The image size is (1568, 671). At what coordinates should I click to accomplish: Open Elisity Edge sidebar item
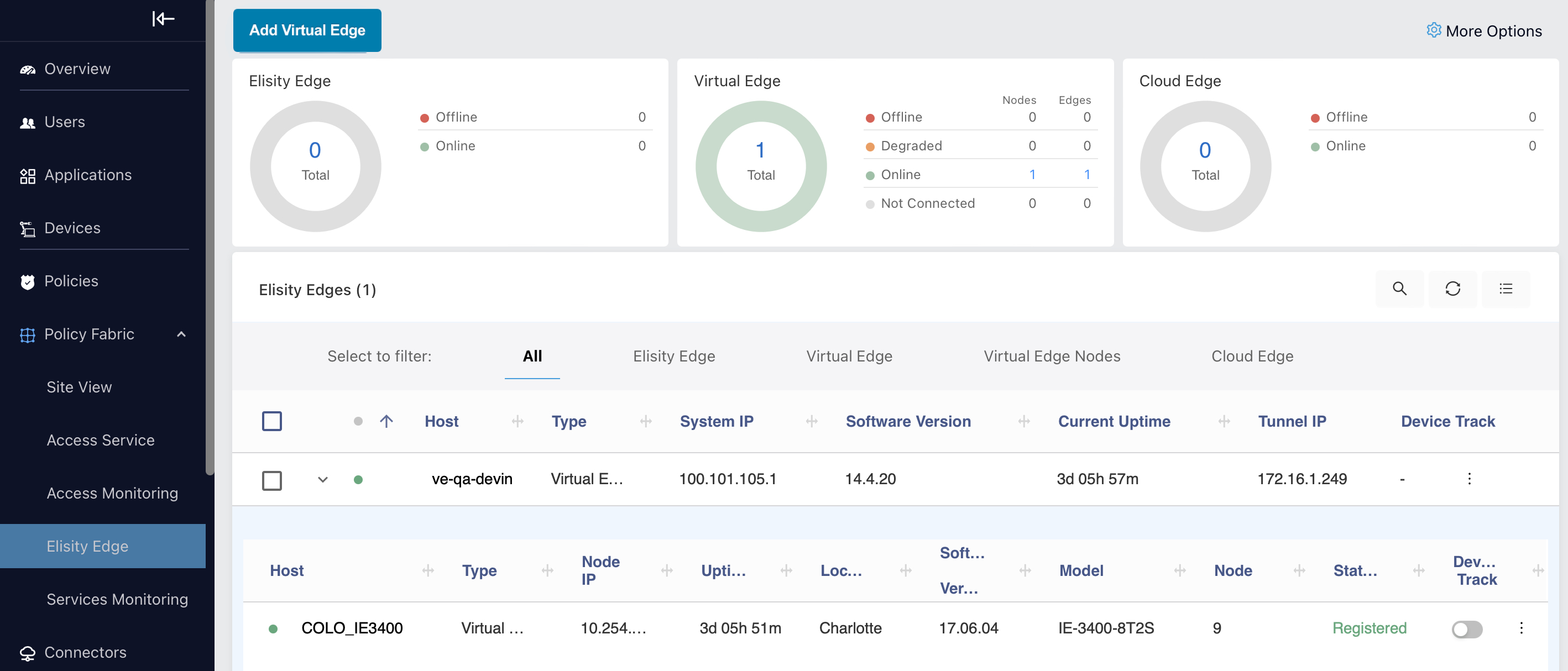pos(103,546)
